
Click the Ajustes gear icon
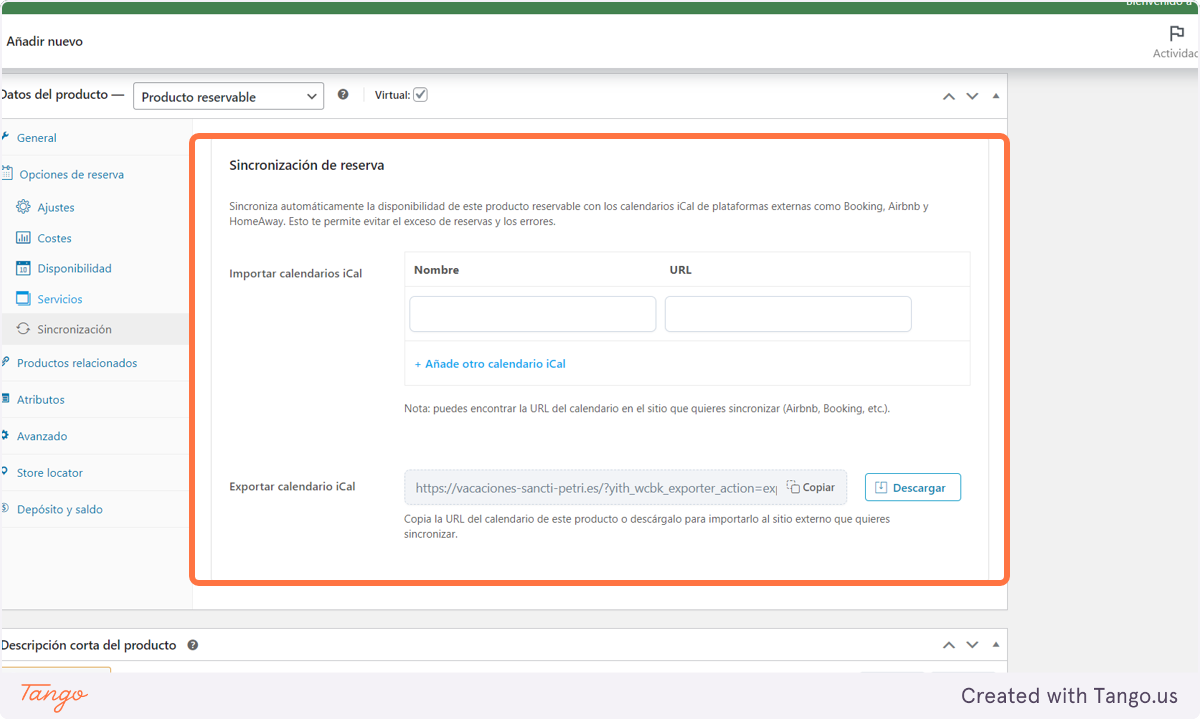tap(23, 207)
